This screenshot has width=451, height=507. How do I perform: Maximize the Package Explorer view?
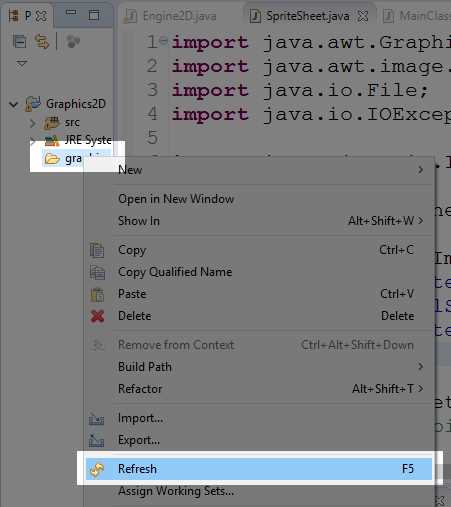click(x=94, y=15)
